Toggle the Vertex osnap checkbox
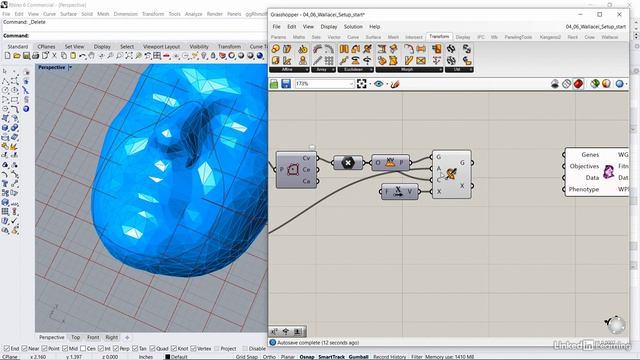The width and height of the screenshot is (640, 360). coord(193,349)
